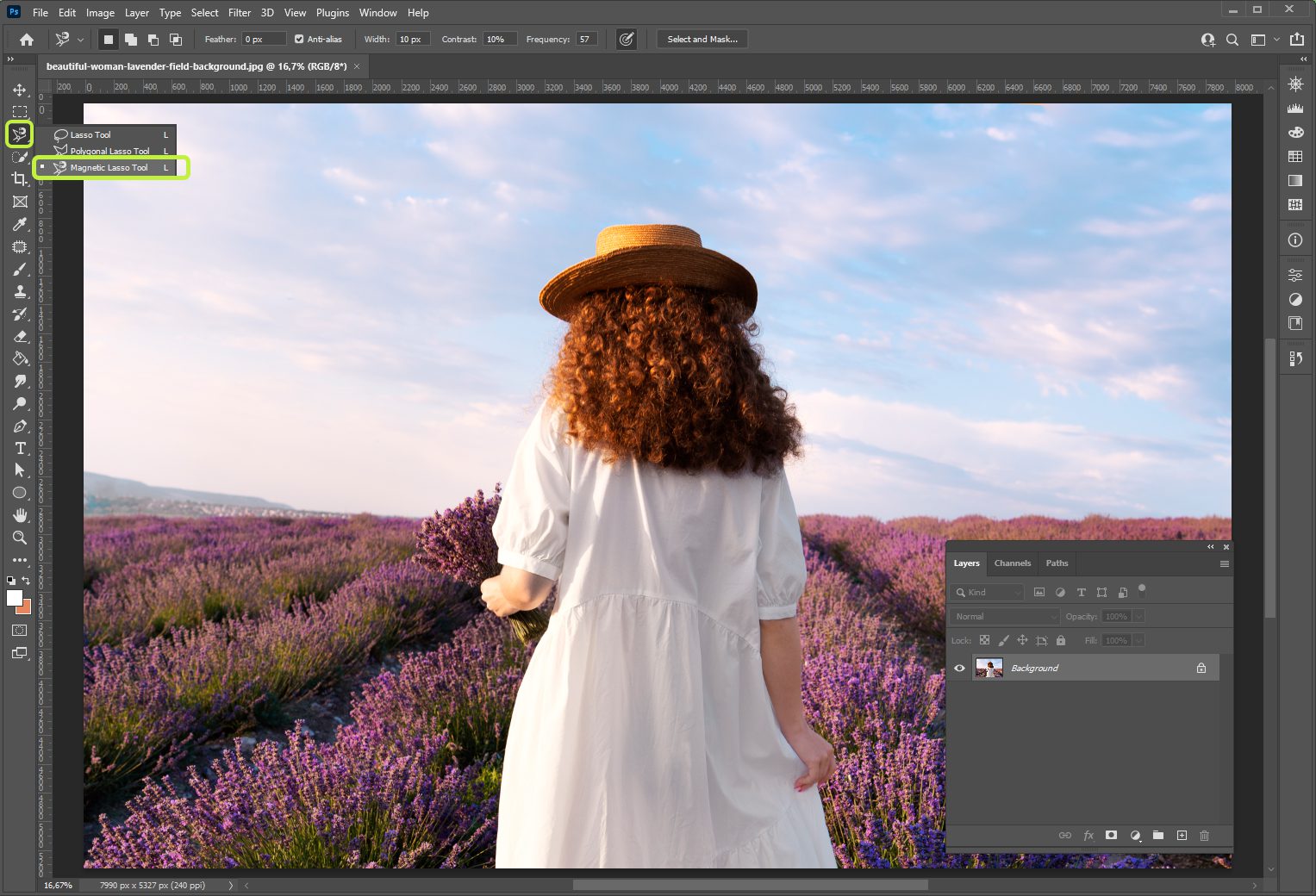Click the Share export icon at top right

[x=1297, y=40]
